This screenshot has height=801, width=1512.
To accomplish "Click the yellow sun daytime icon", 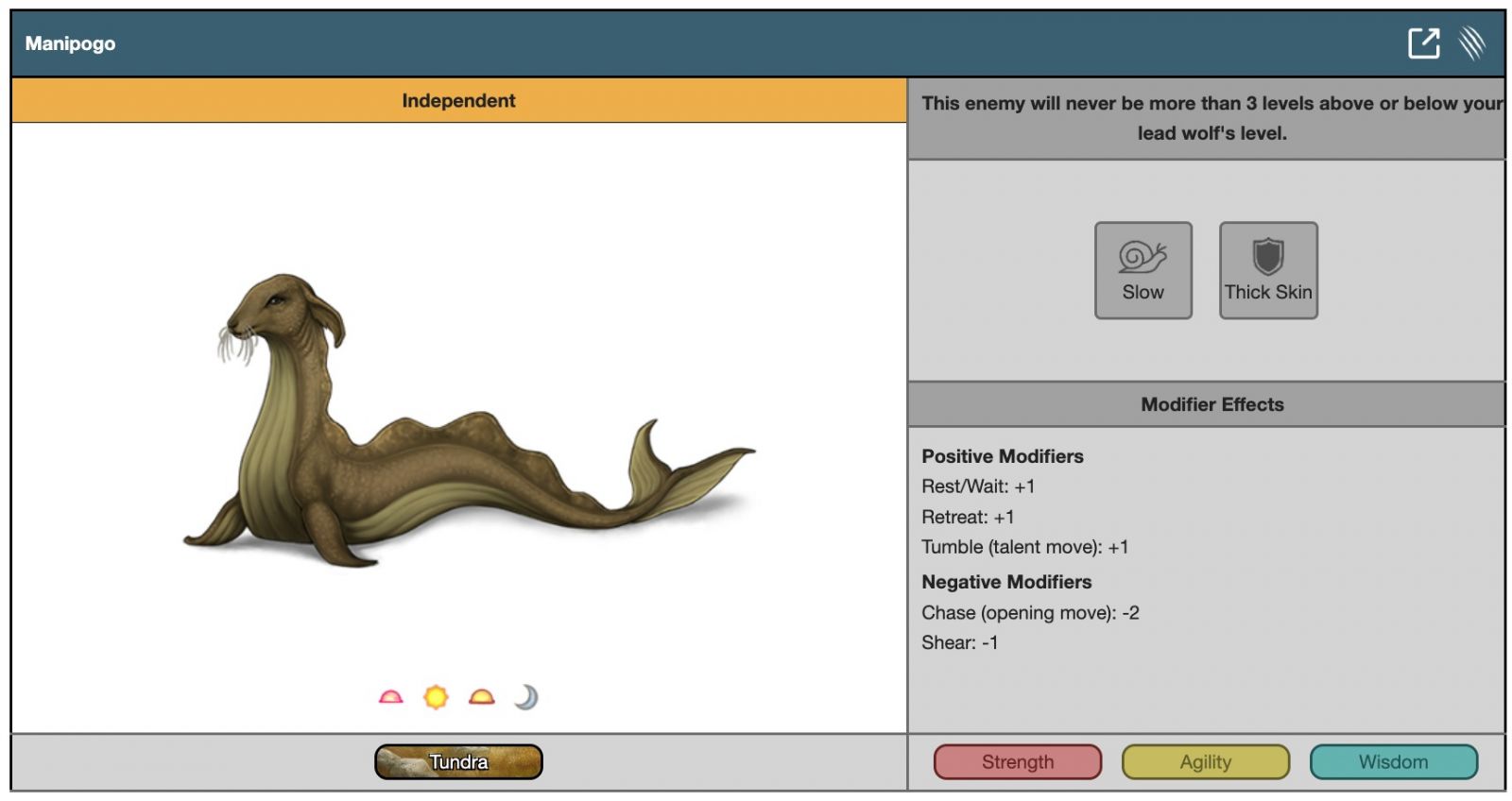I will [436, 697].
